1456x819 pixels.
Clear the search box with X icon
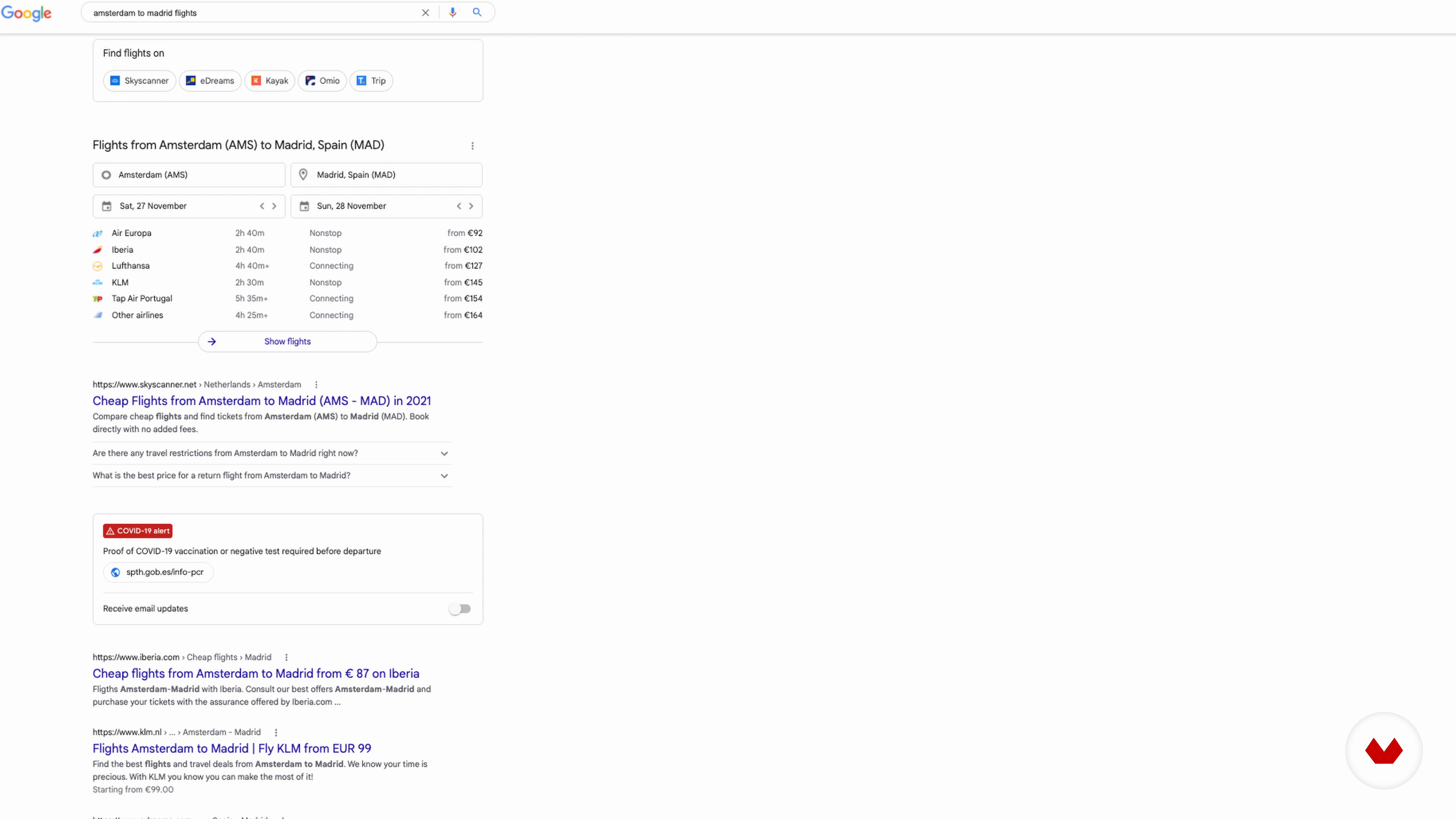click(425, 13)
